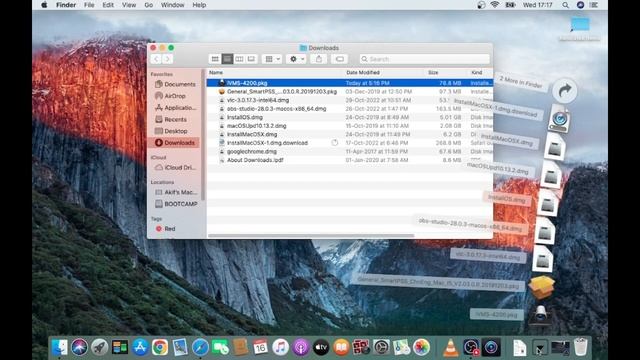640x360 pixels.
Task: Open the View menu
Action: (x=129, y=5)
